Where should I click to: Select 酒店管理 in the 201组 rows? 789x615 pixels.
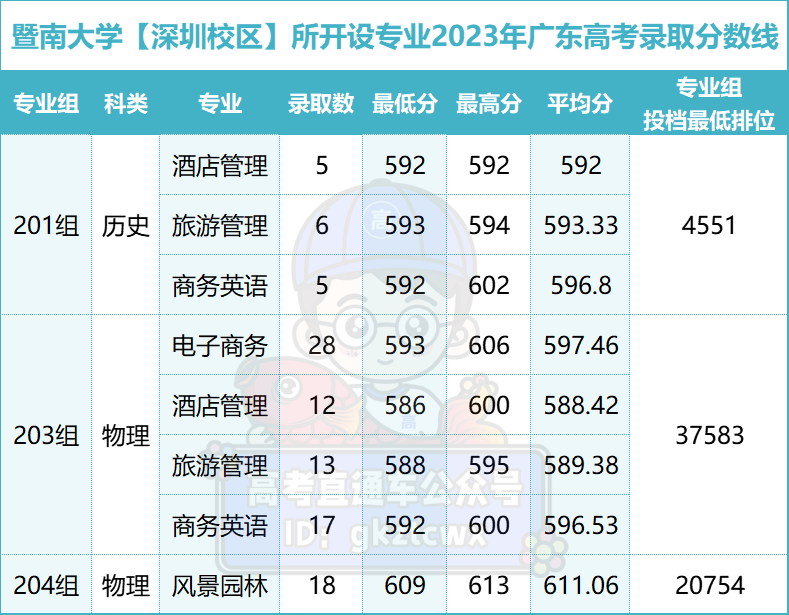click(220, 166)
